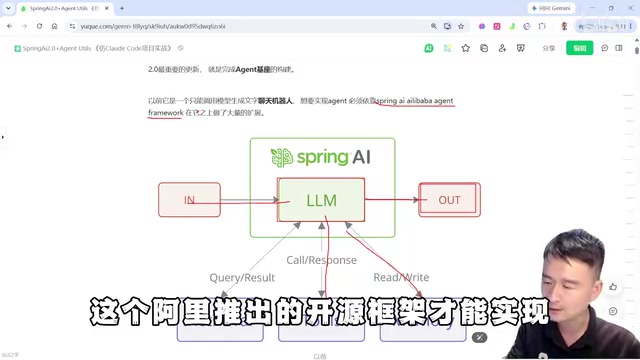Click the word "framework" in paragraph
The width and height of the screenshot is (640, 360).
(x=166, y=113)
